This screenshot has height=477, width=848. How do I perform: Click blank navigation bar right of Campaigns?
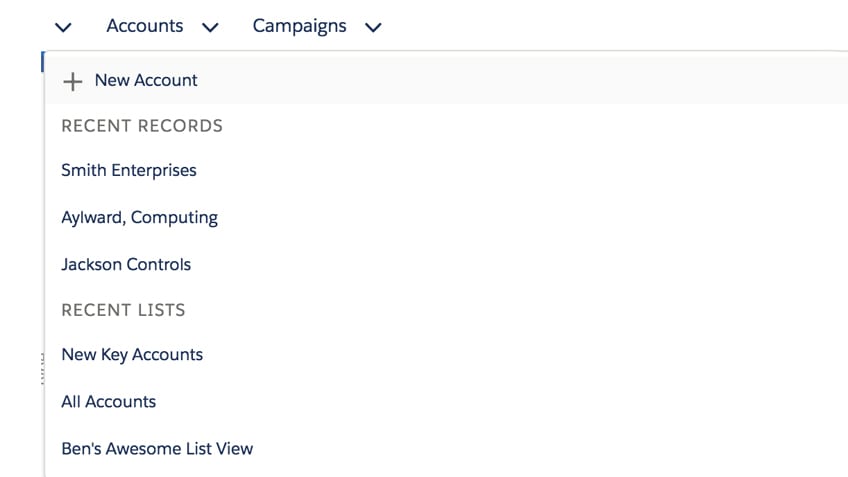point(600,26)
